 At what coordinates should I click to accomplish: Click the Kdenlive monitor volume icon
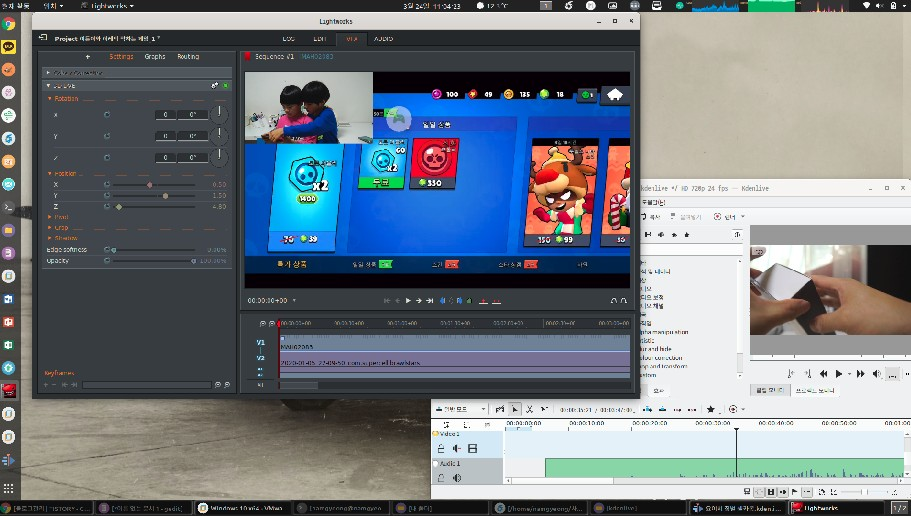click(877, 374)
